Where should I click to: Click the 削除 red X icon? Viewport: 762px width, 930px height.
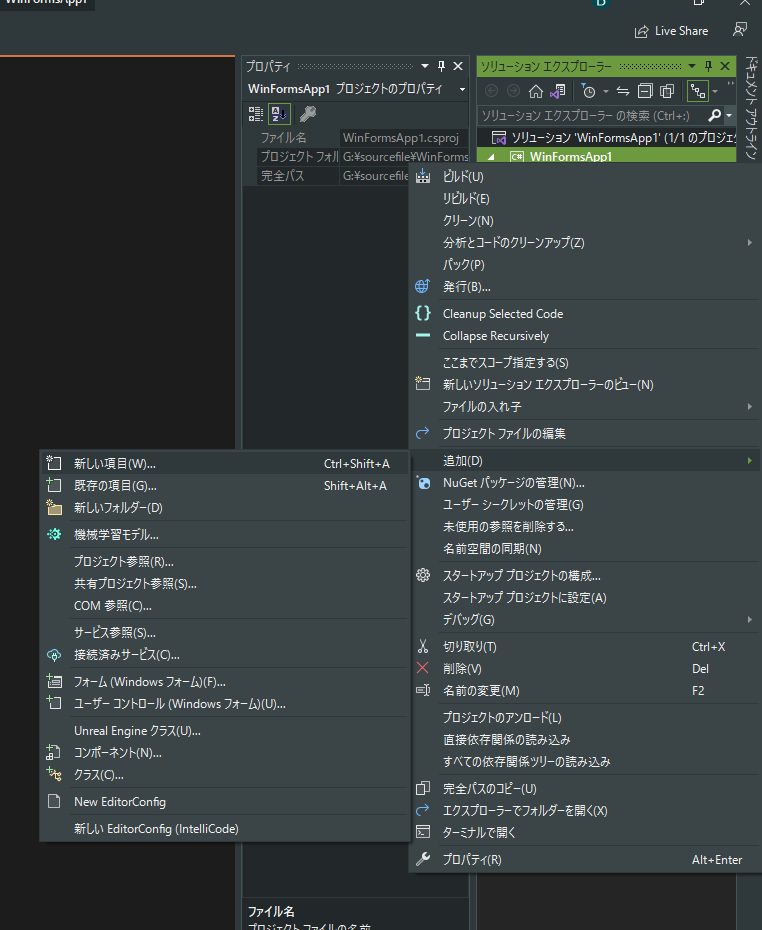[423, 668]
